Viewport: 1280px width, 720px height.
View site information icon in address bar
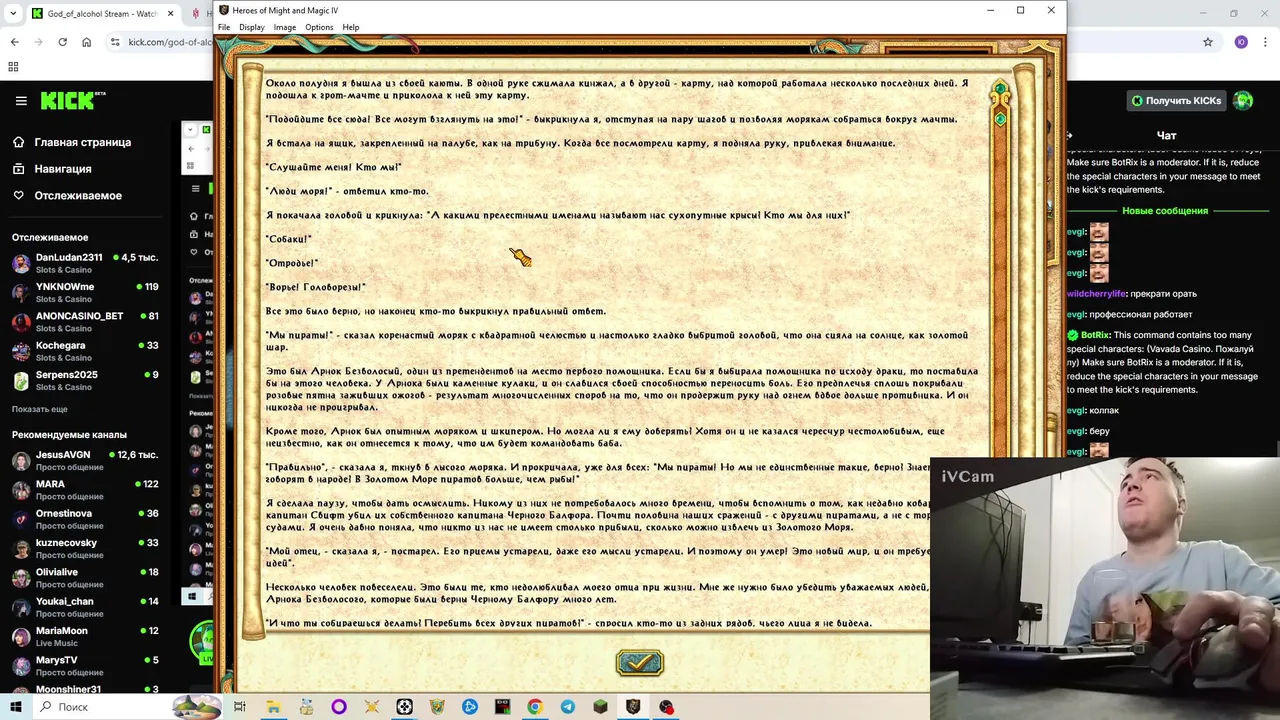click(115, 42)
